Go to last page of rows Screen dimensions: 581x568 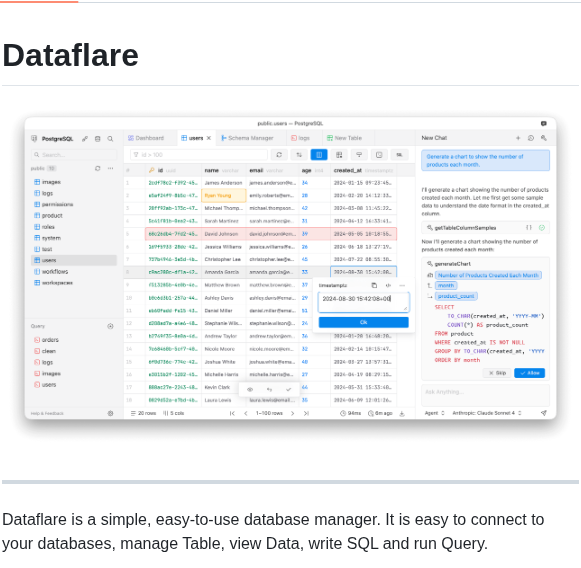click(306, 413)
